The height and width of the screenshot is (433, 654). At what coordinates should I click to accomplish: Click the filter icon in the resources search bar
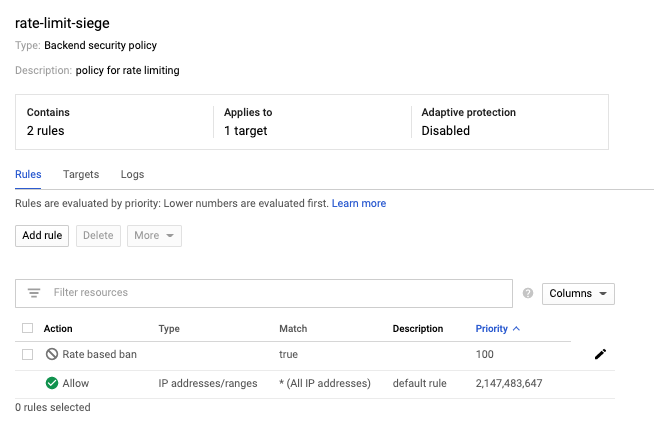coord(34,293)
